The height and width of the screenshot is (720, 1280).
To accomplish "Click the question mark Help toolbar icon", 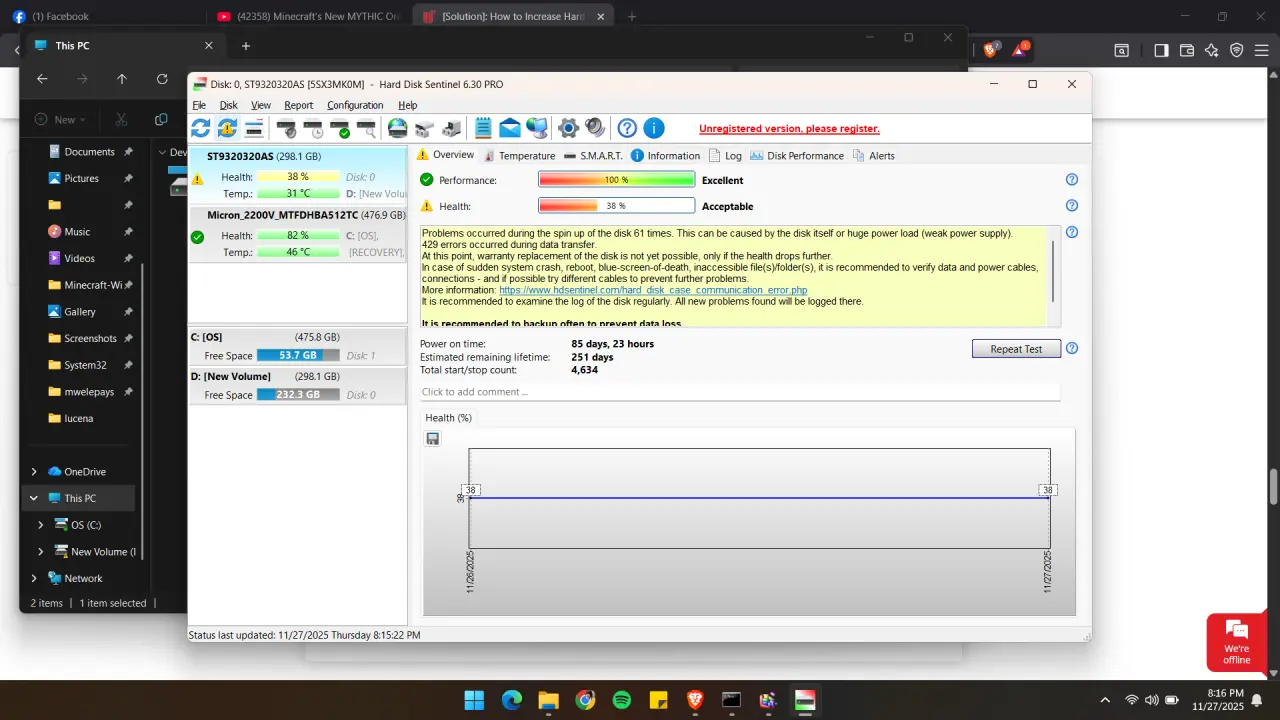I will coord(627,128).
